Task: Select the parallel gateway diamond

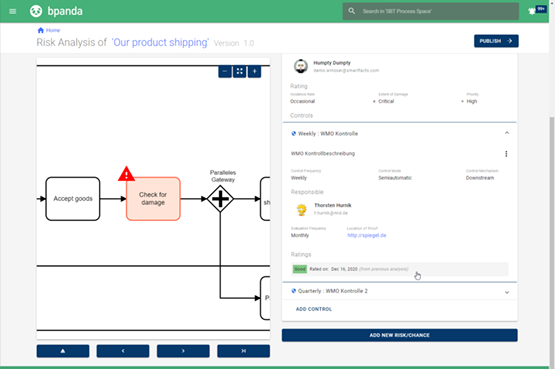Action: (x=220, y=199)
